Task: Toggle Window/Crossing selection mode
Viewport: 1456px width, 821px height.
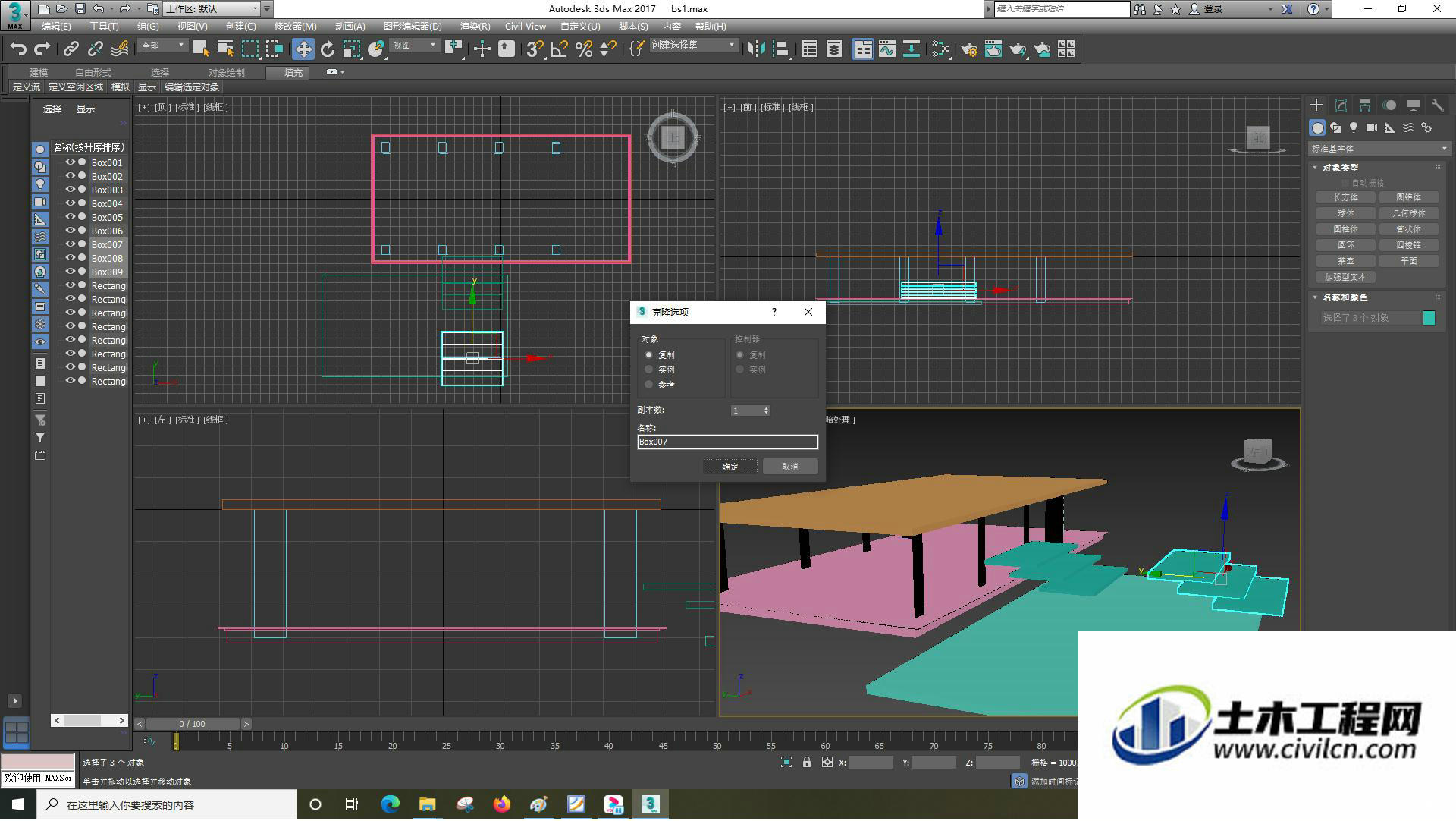Action: (x=274, y=49)
